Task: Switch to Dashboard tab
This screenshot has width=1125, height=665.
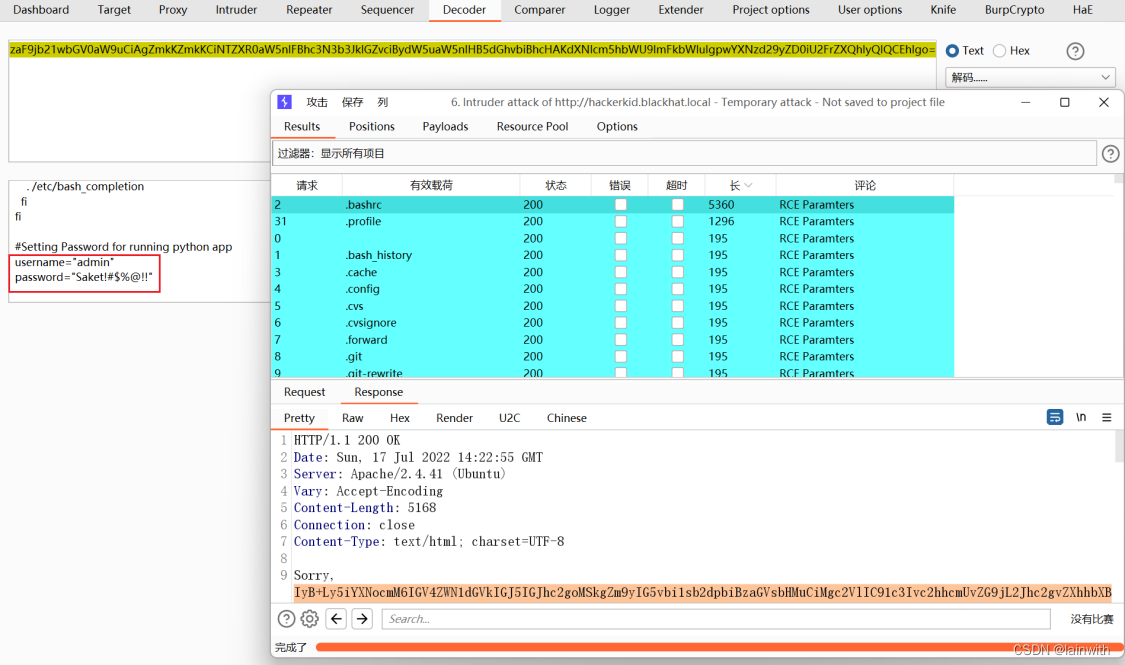Action: (41, 10)
